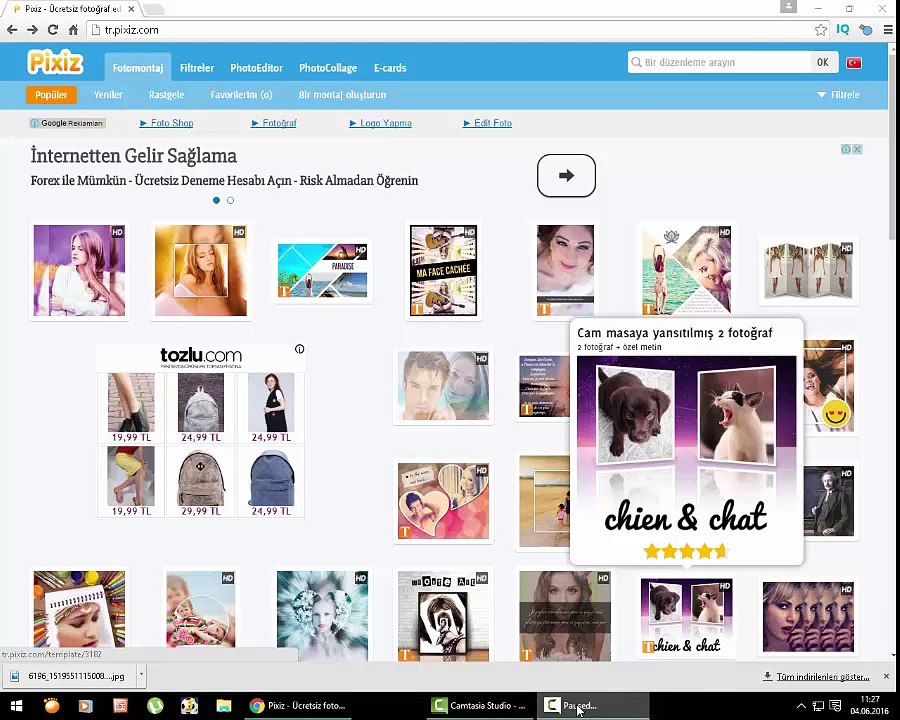Image resolution: width=900 pixels, height=720 pixels.
Task: Click the İnternetten Gelir Sağlama ad headline
Action: (133, 156)
